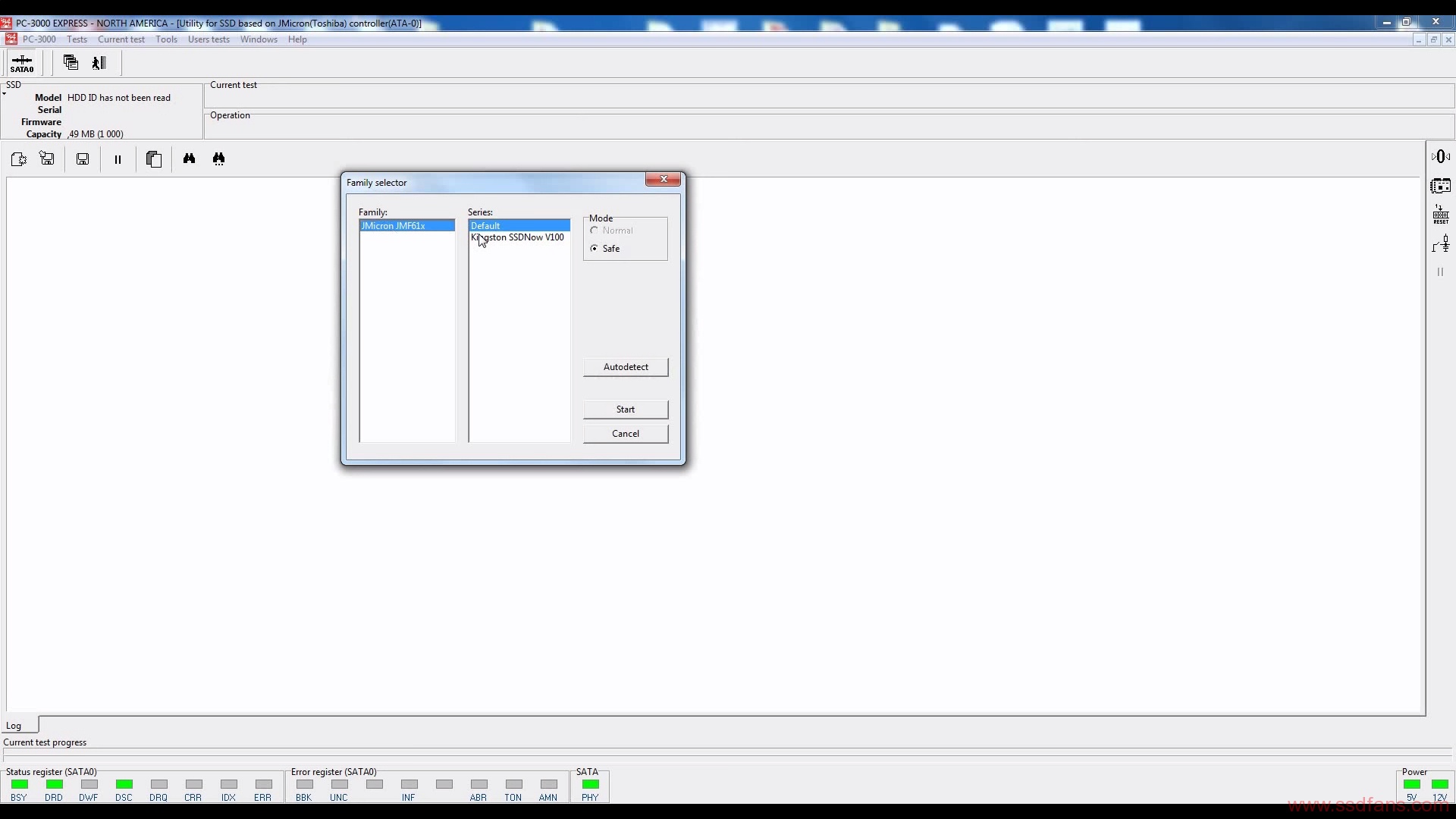Click the walking-figure exit toolbar icon
The image size is (1456, 819).
pyautogui.click(x=99, y=63)
